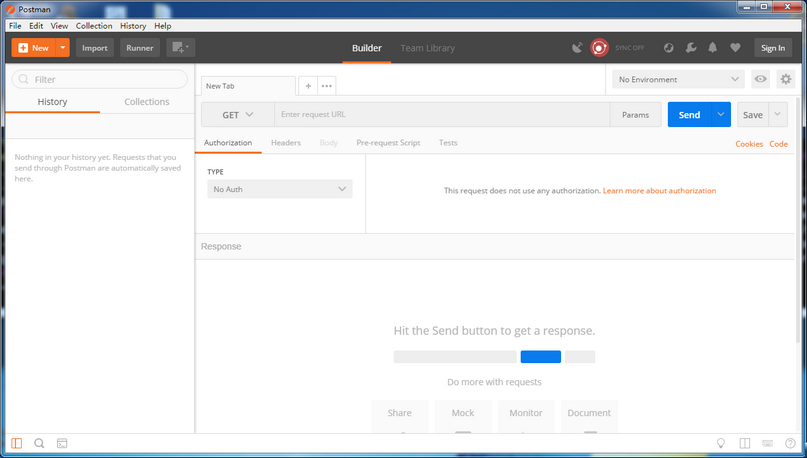807x458 pixels.
Task: Expand the Save button dropdown arrow
Action: (x=778, y=115)
